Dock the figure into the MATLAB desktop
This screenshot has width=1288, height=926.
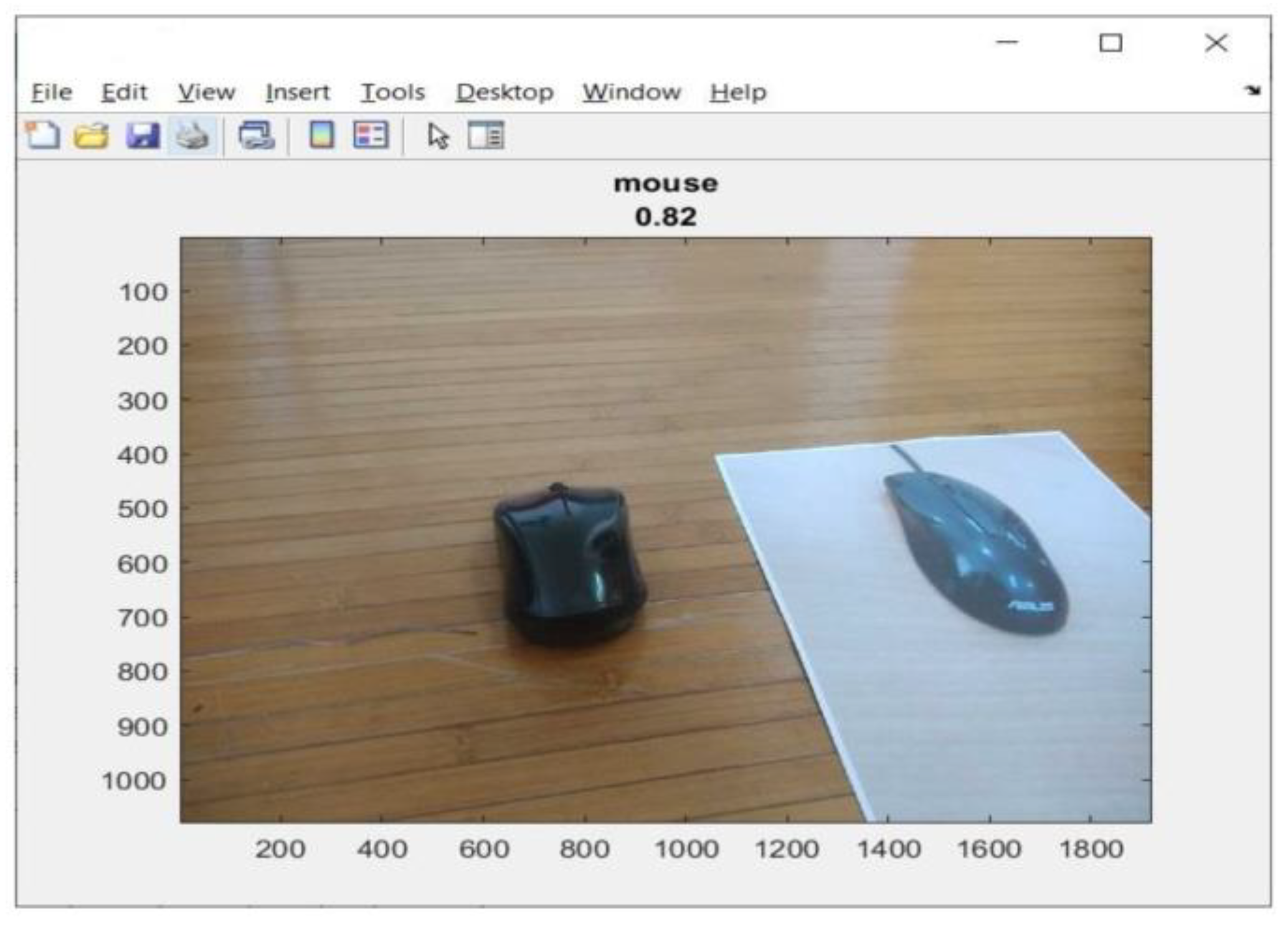pos(1253,91)
